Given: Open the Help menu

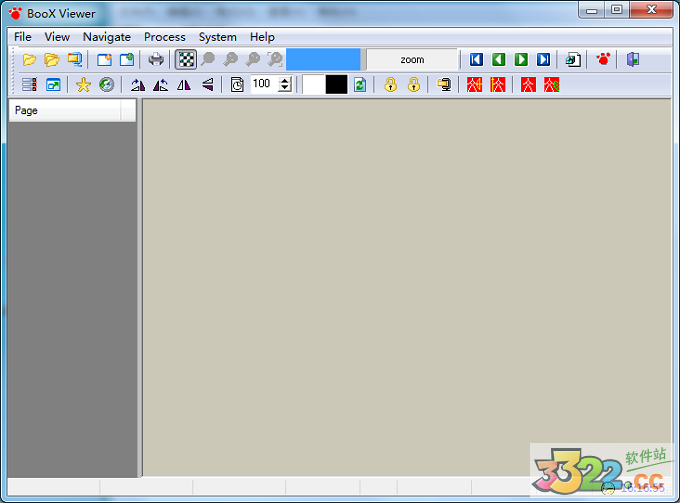Looking at the screenshot, I should point(262,37).
